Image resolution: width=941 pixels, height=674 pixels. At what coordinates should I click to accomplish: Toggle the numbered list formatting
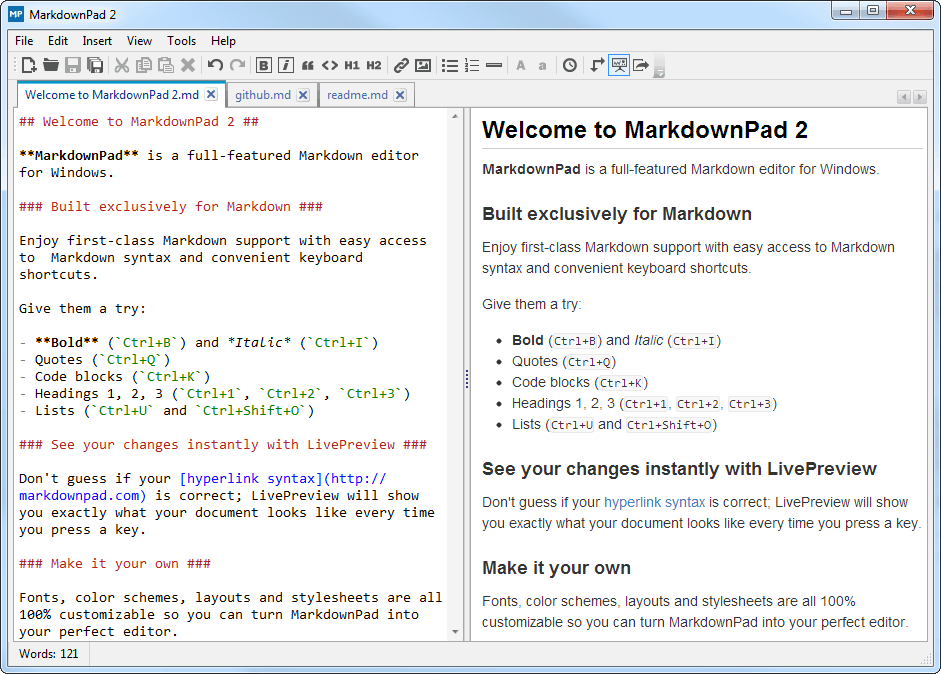pyautogui.click(x=471, y=64)
